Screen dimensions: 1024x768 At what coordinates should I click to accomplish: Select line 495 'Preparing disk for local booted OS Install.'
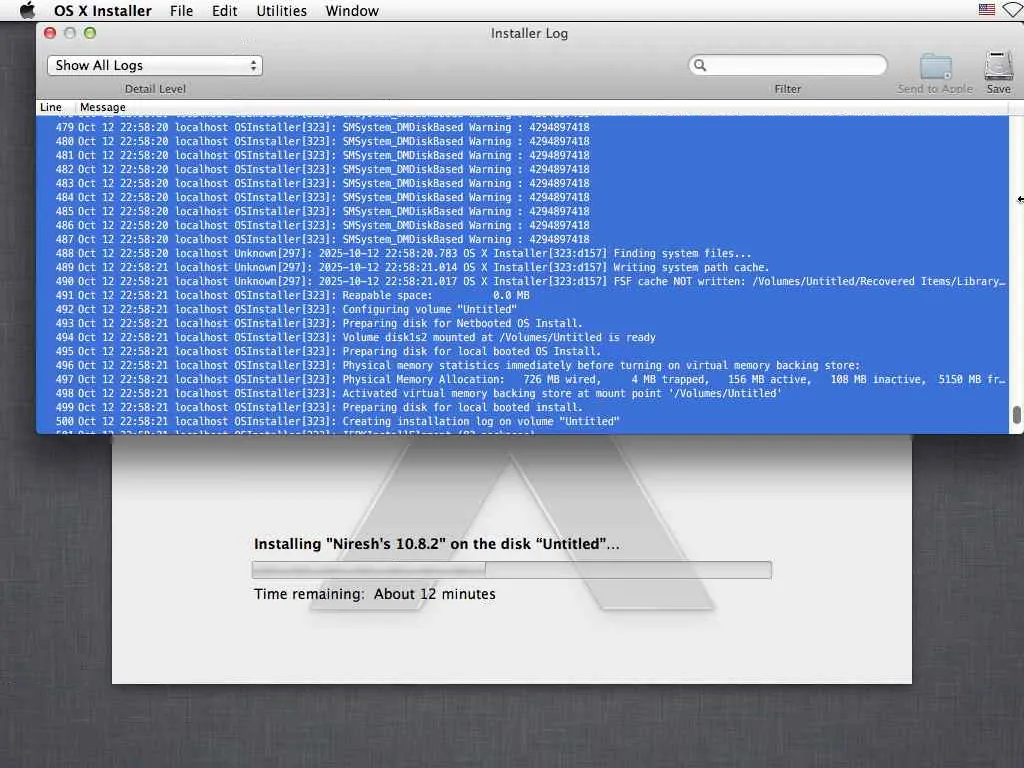click(522, 352)
